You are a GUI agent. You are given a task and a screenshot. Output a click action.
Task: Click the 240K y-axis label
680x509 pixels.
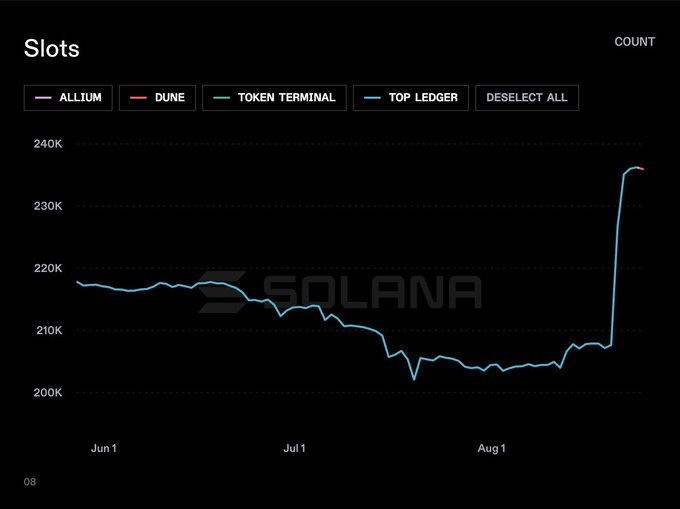tap(48, 144)
